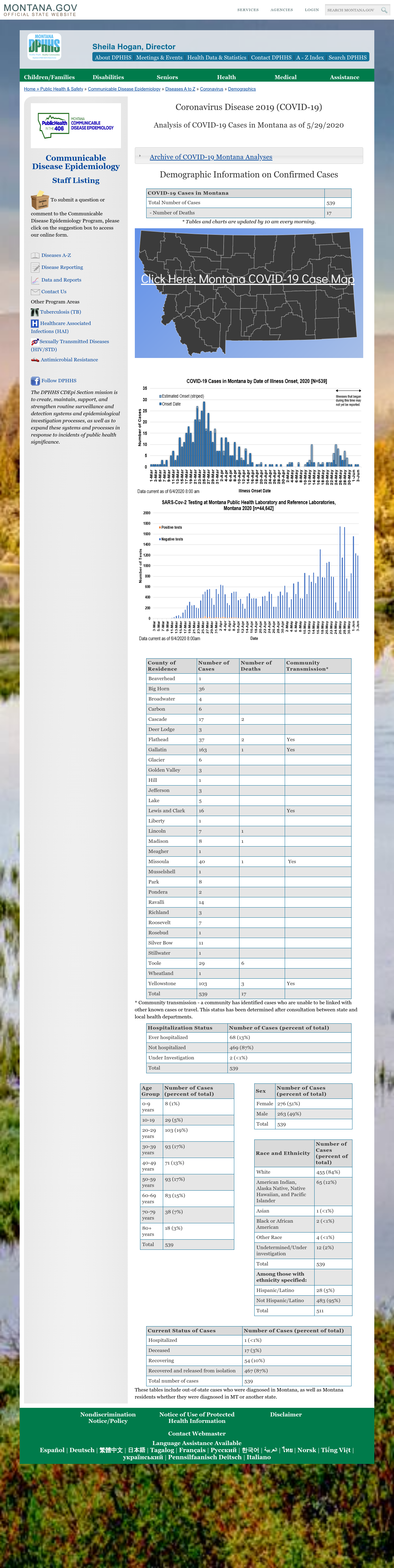Screen dimensions: 394x1568
Task: Click the Healthcare Associated Infections H icon
Action: (35, 324)
